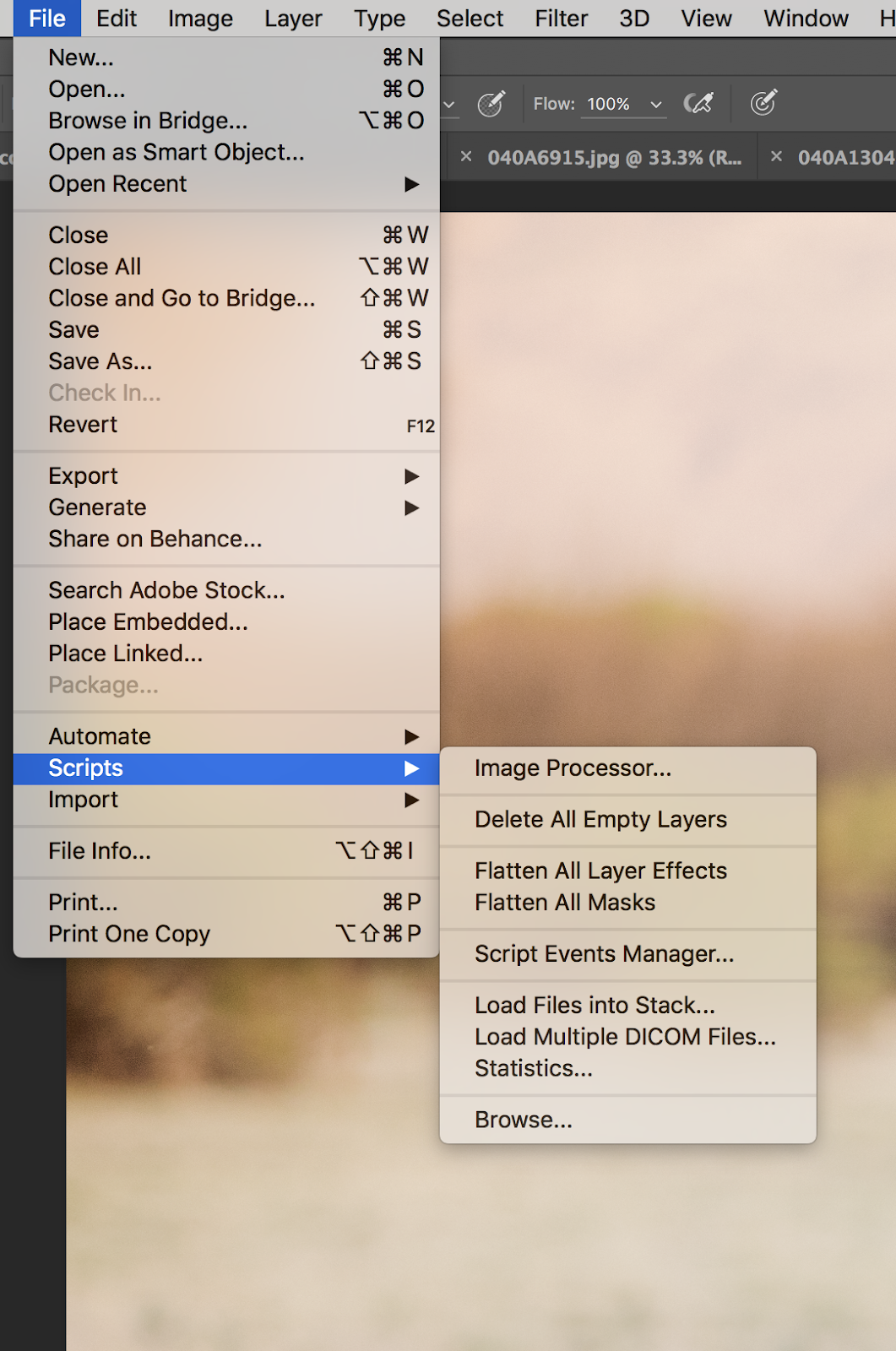Image resolution: width=896 pixels, height=1351 pixels.
Task: Run Flatten All Masks
Action: [628, 903]
